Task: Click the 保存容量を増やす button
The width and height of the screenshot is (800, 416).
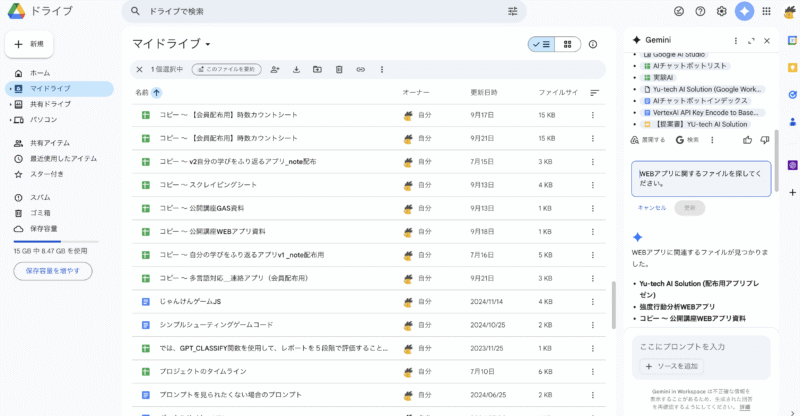Action: coord(52,271)
